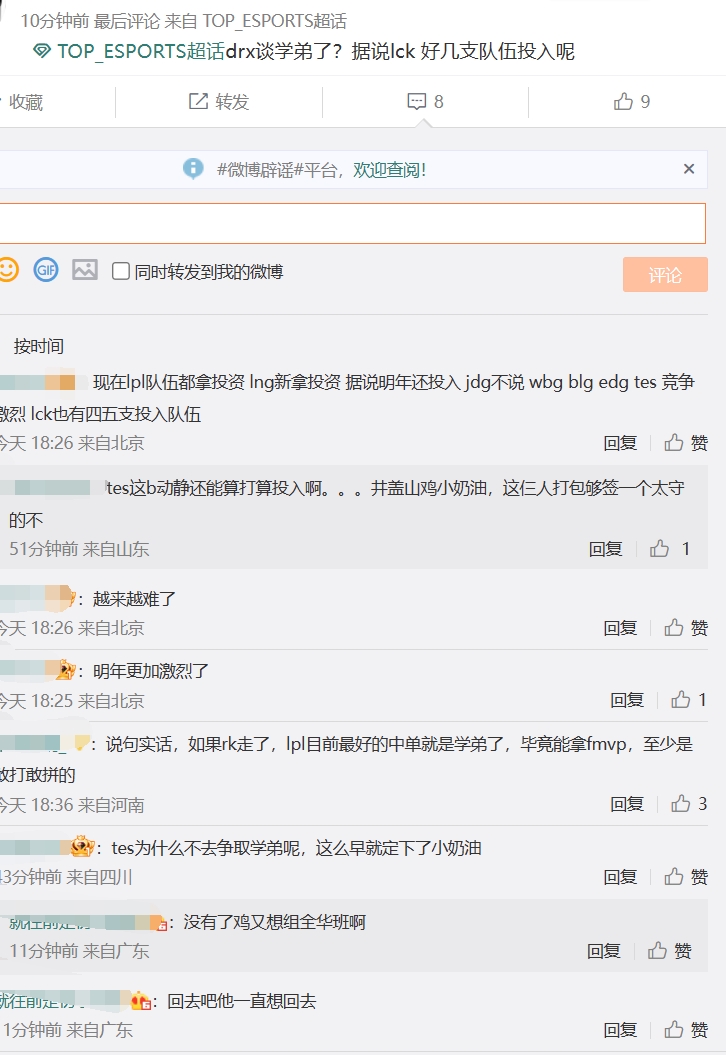Reply to the 井盖山鸡小奶油 comment
Screen dimensions: 726x1055
[606, 549]
